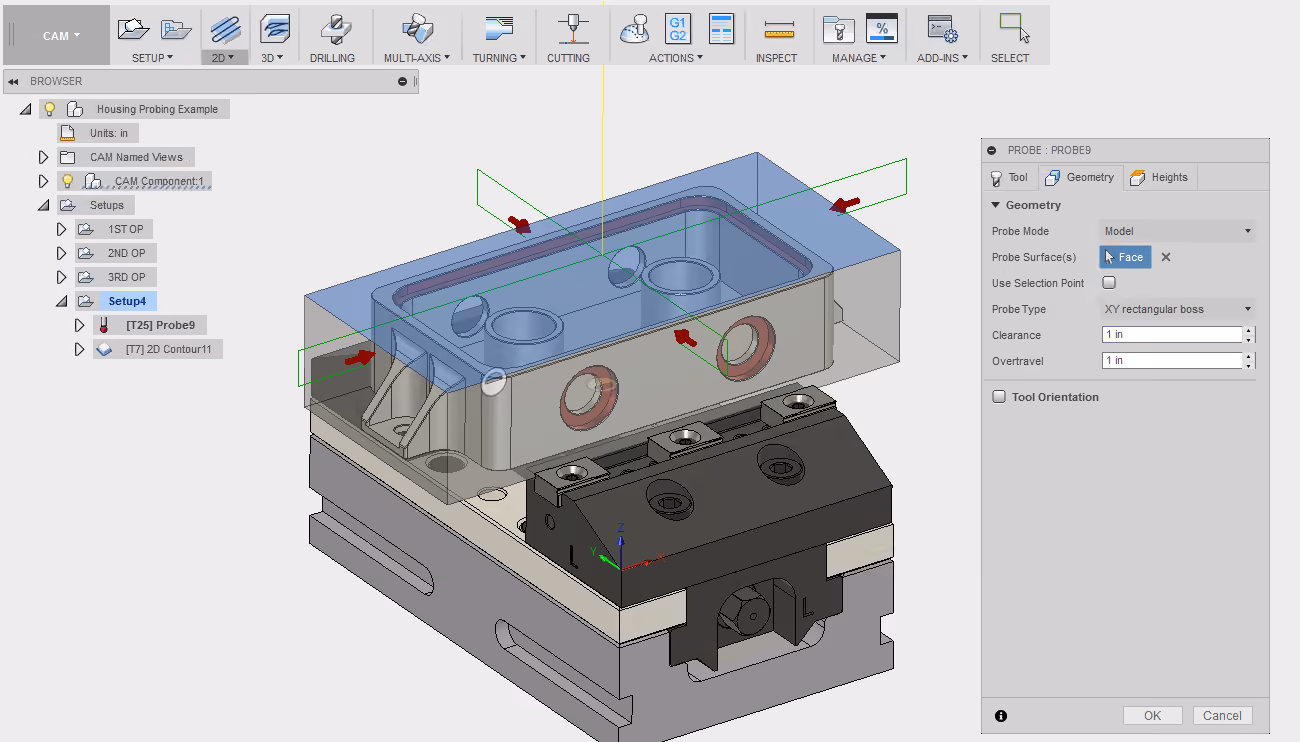Click the Simulate icon in Actions
Viewport: 1300px width, 742px height.
pos(635,29)
